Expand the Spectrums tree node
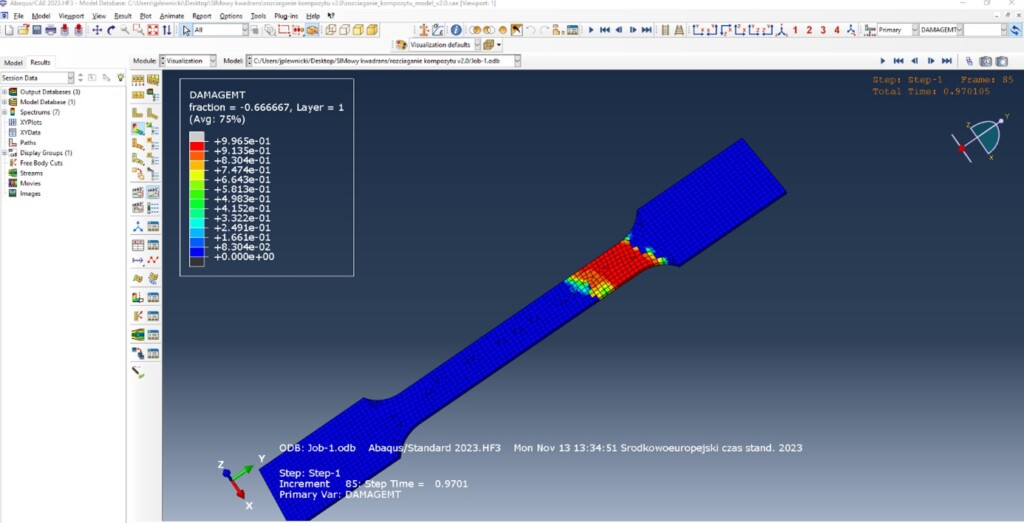Image resolution: width=1024 pixels, height=523 pixels. tap(5, 112)
